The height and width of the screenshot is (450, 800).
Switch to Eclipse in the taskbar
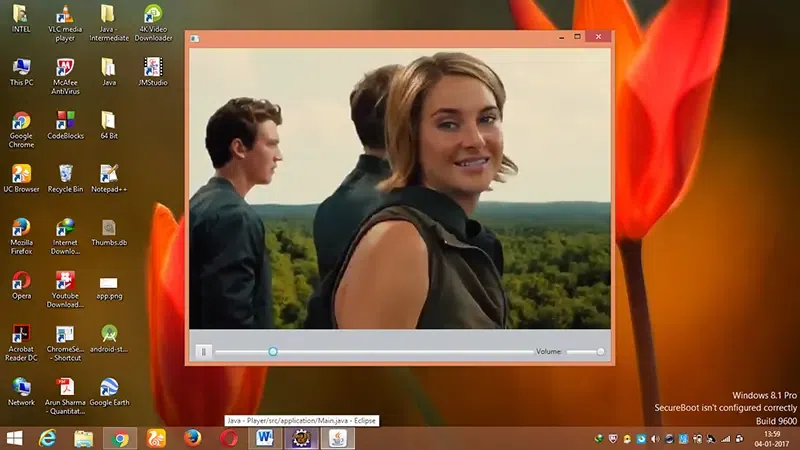point(301,438)
